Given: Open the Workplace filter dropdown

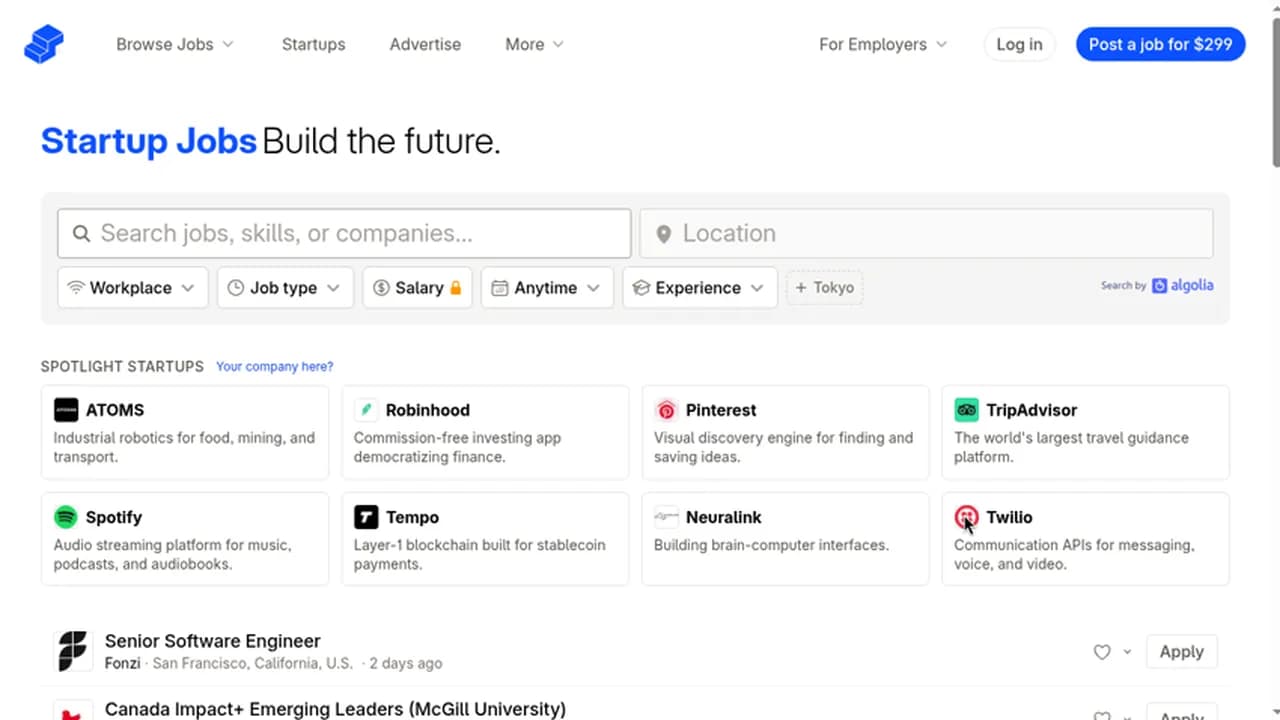Looking at the screenshot, I should [133, 287].
